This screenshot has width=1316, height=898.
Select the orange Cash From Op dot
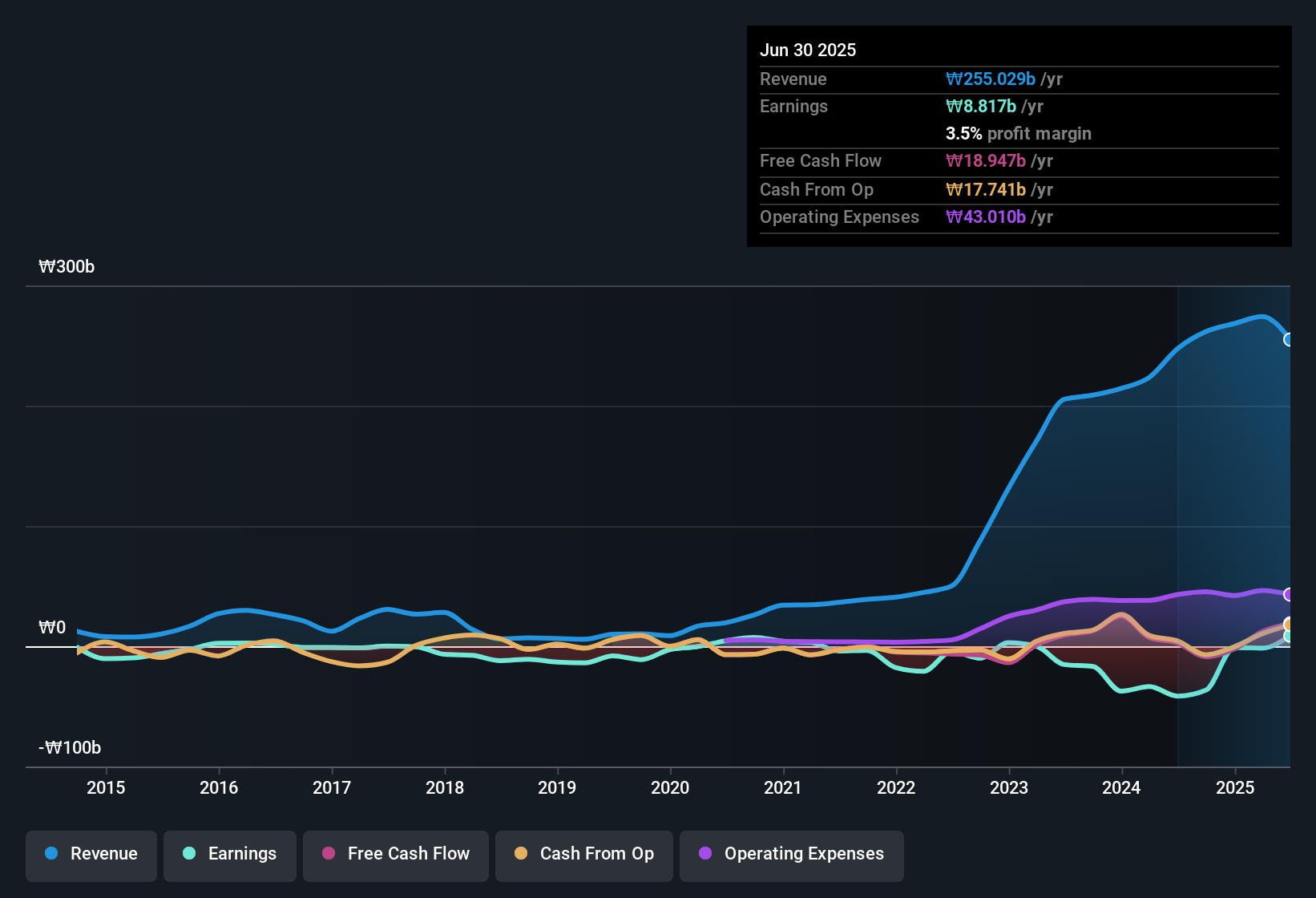pos(521,854)
